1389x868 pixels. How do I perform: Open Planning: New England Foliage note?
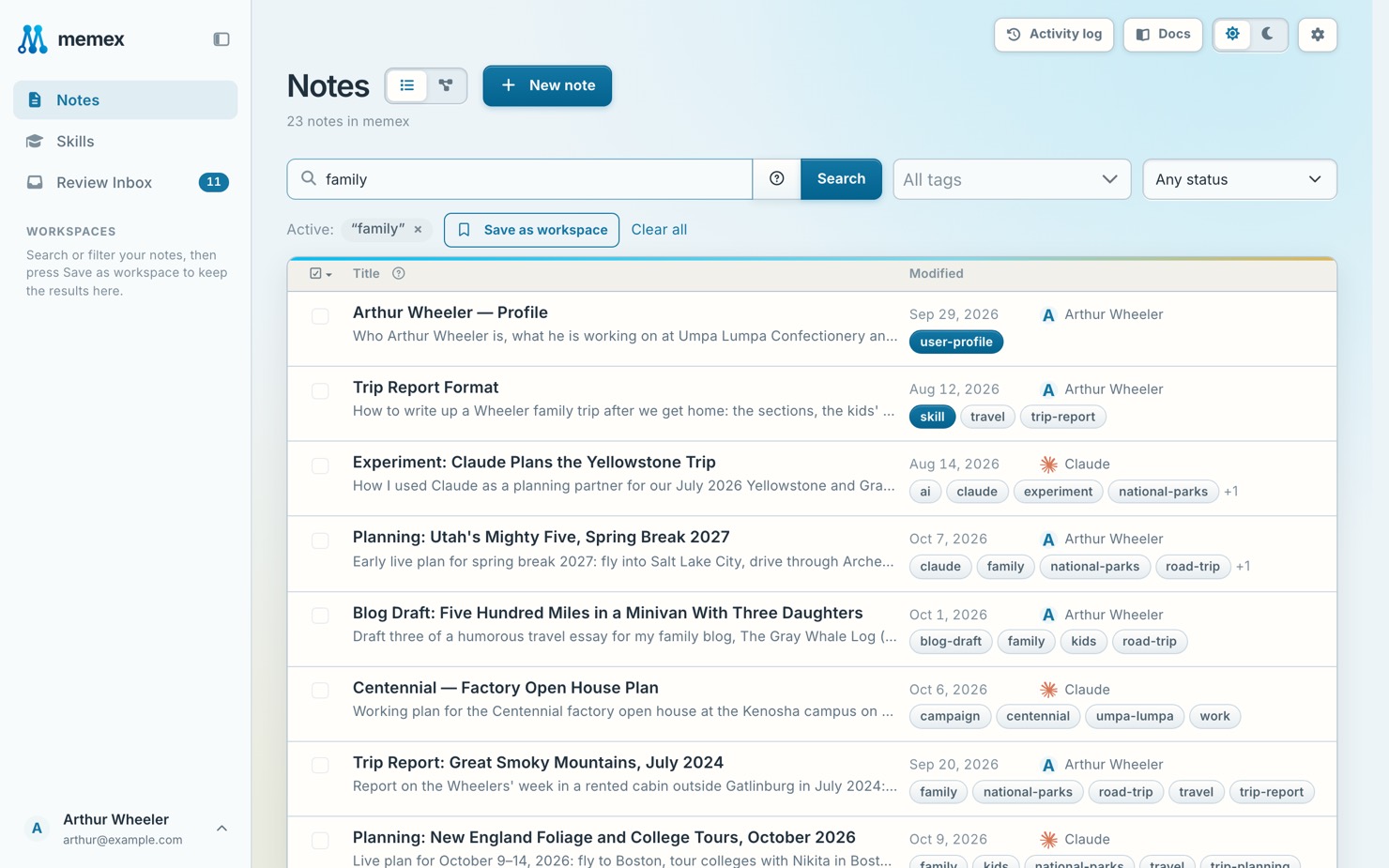click(x=603, y=838)
